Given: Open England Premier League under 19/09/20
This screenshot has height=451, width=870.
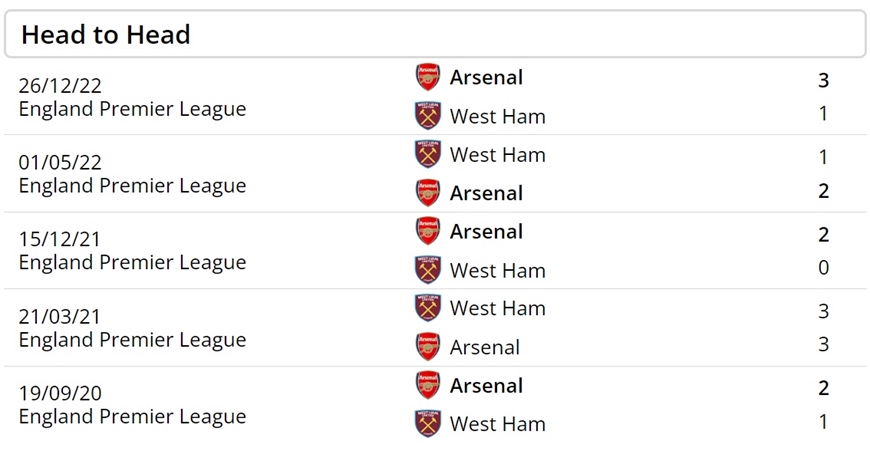Looking at the screenshot, I should click(133, 417).
